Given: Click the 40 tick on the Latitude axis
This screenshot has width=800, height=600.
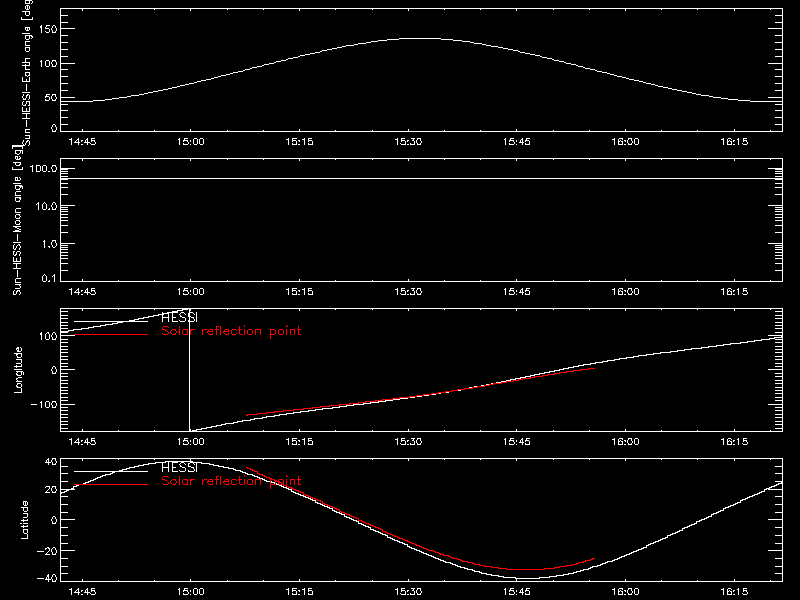Looking at the screenshot, I should tap(51, 462).
